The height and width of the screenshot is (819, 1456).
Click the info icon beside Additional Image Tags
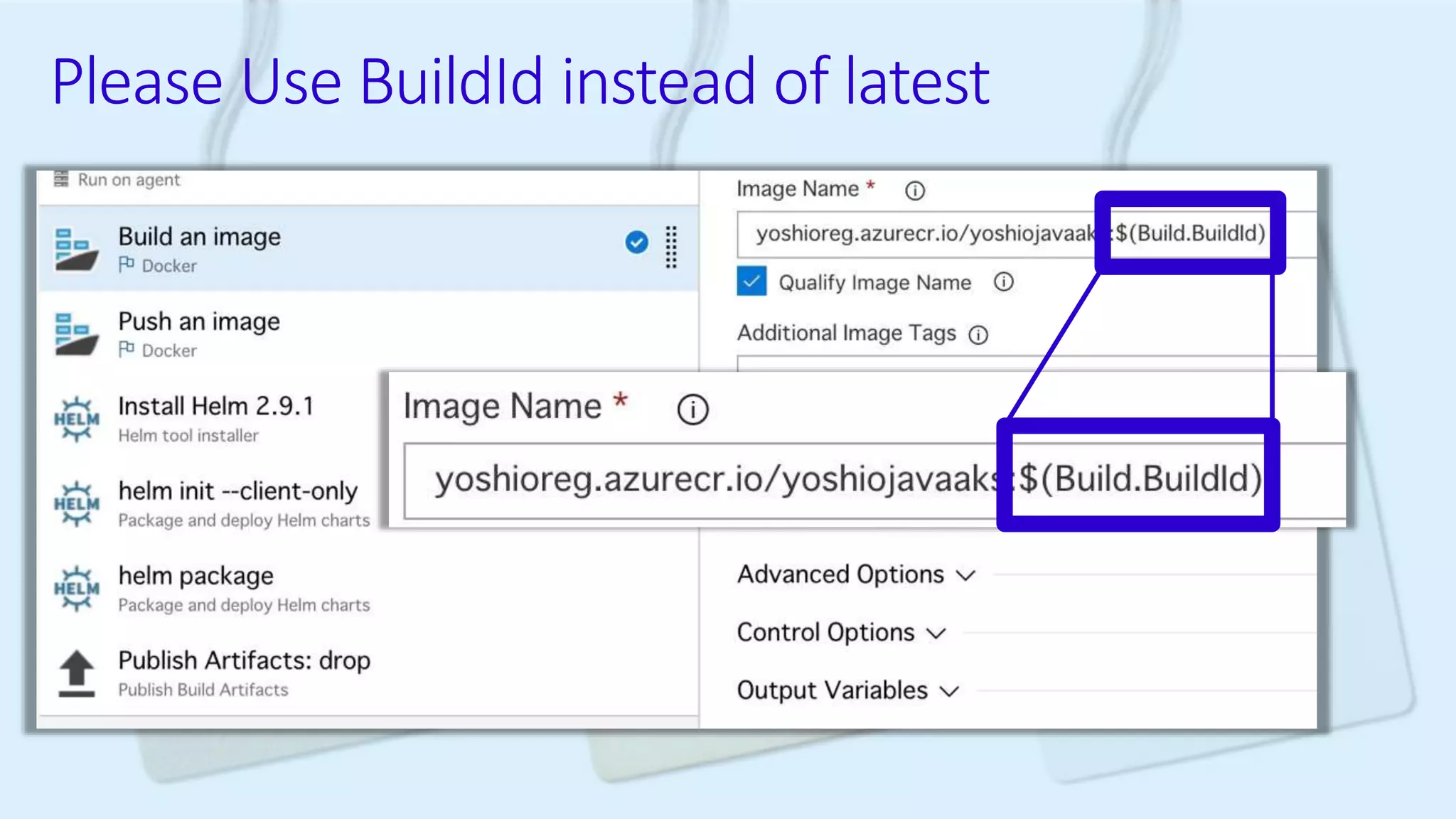[x=978, y=335]
